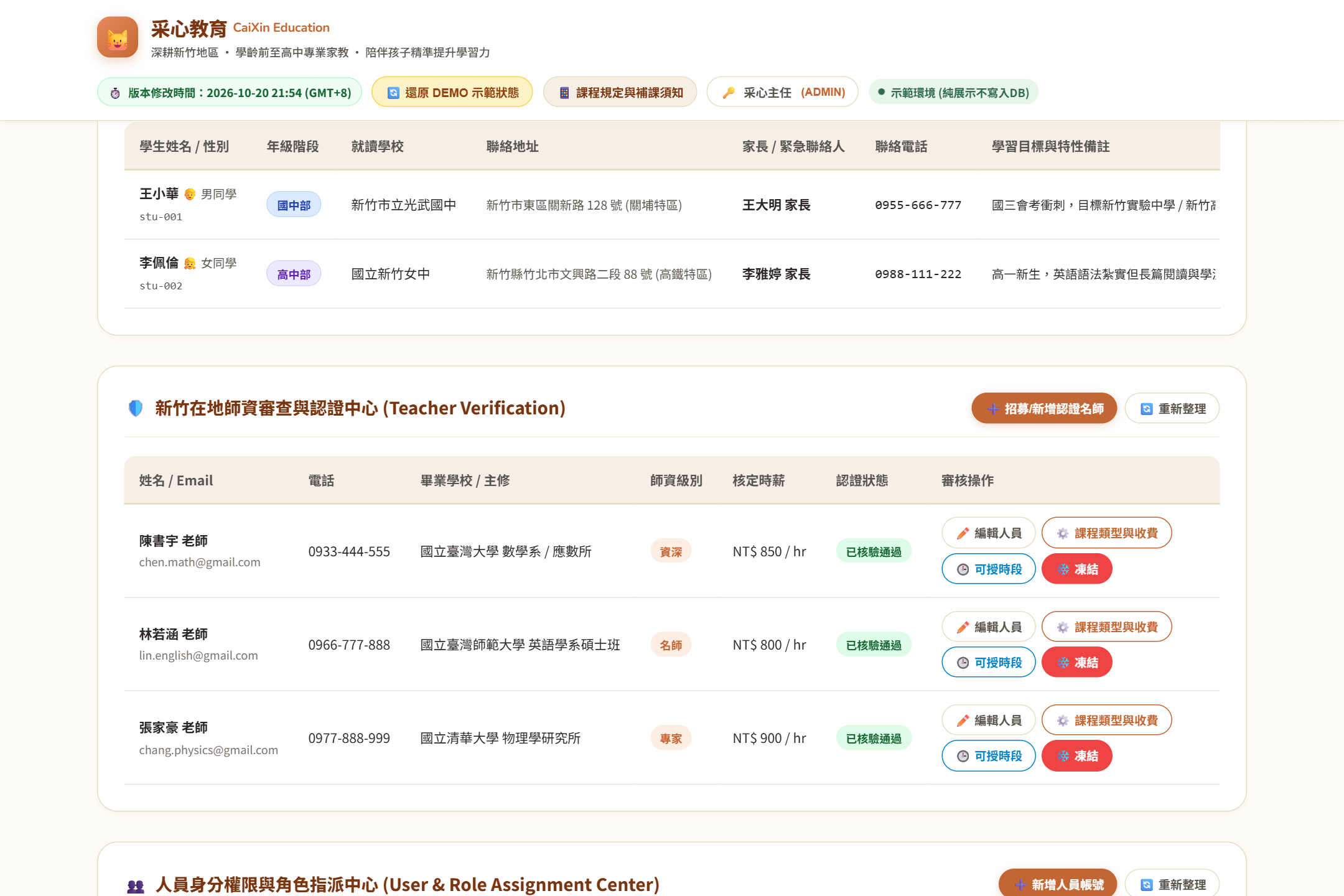The height and width of the screenshot is (896, 1344).
Task: Click the email chen.math@gmail.com
Action: tap(200, 562)
